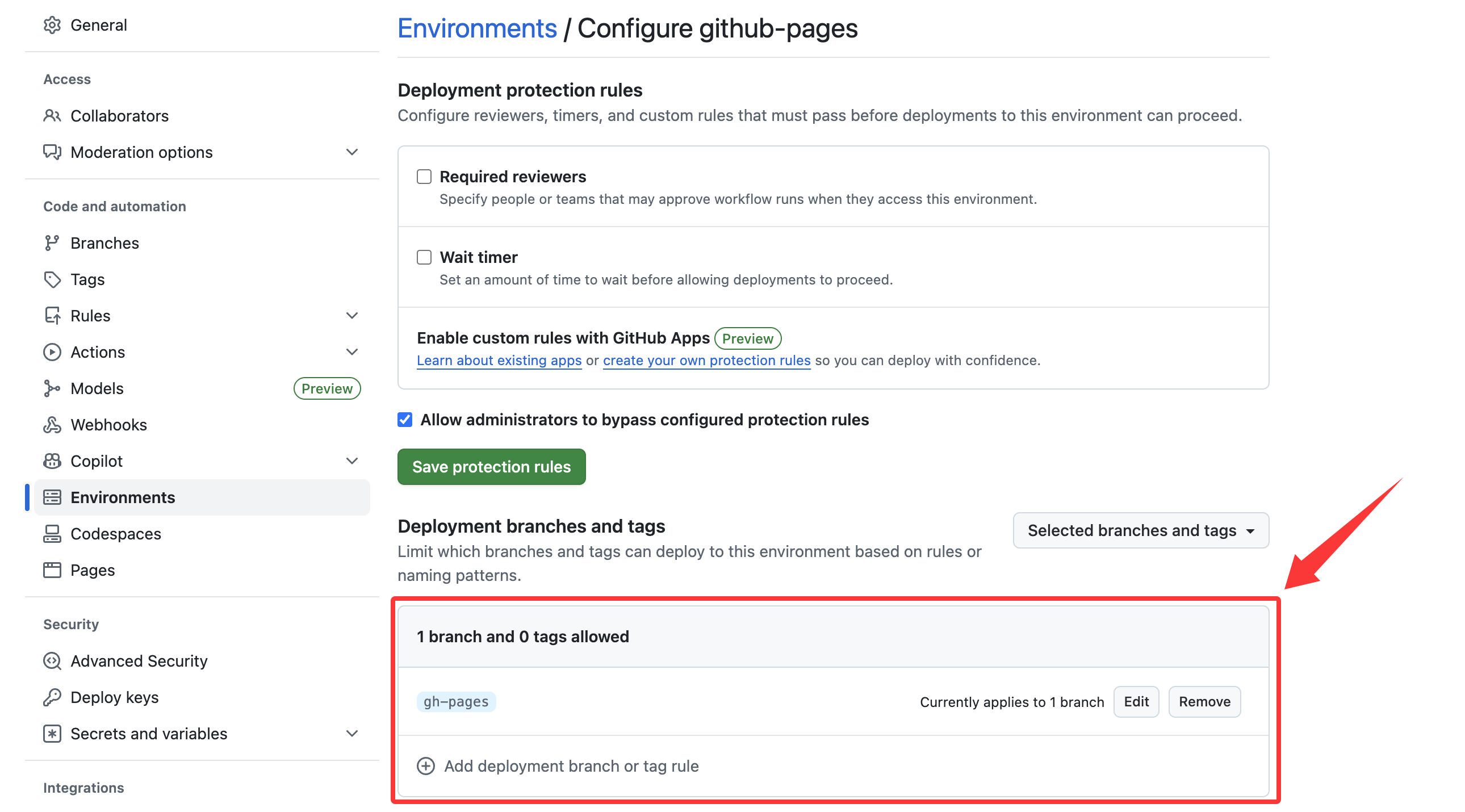This screenshot has width=1465, height=812.
Task: Open Pages settings item
Action: 202,571
